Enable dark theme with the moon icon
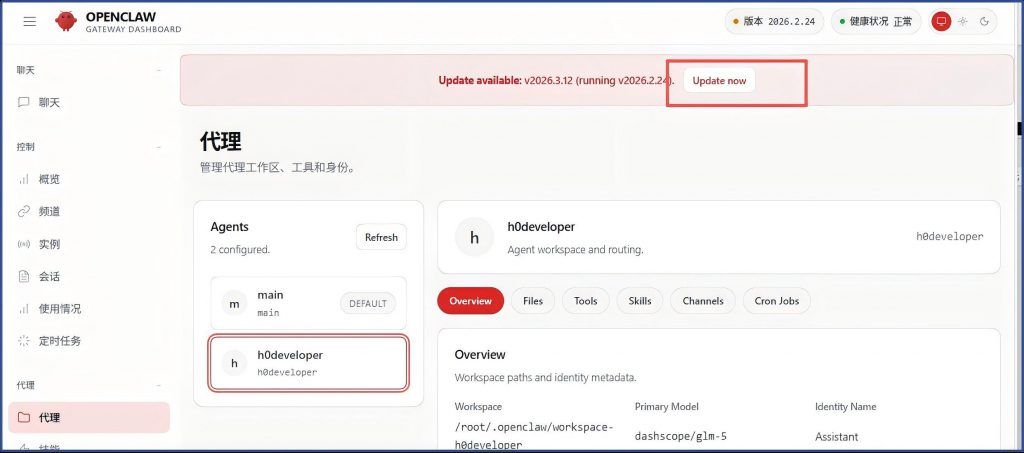Image resolution: width=1024 pixels, height=453 pixels. click(x=984, y=21)
